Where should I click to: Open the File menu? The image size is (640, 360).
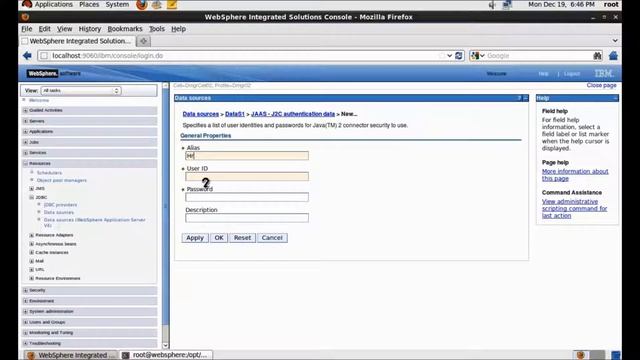tap(27, 29)
